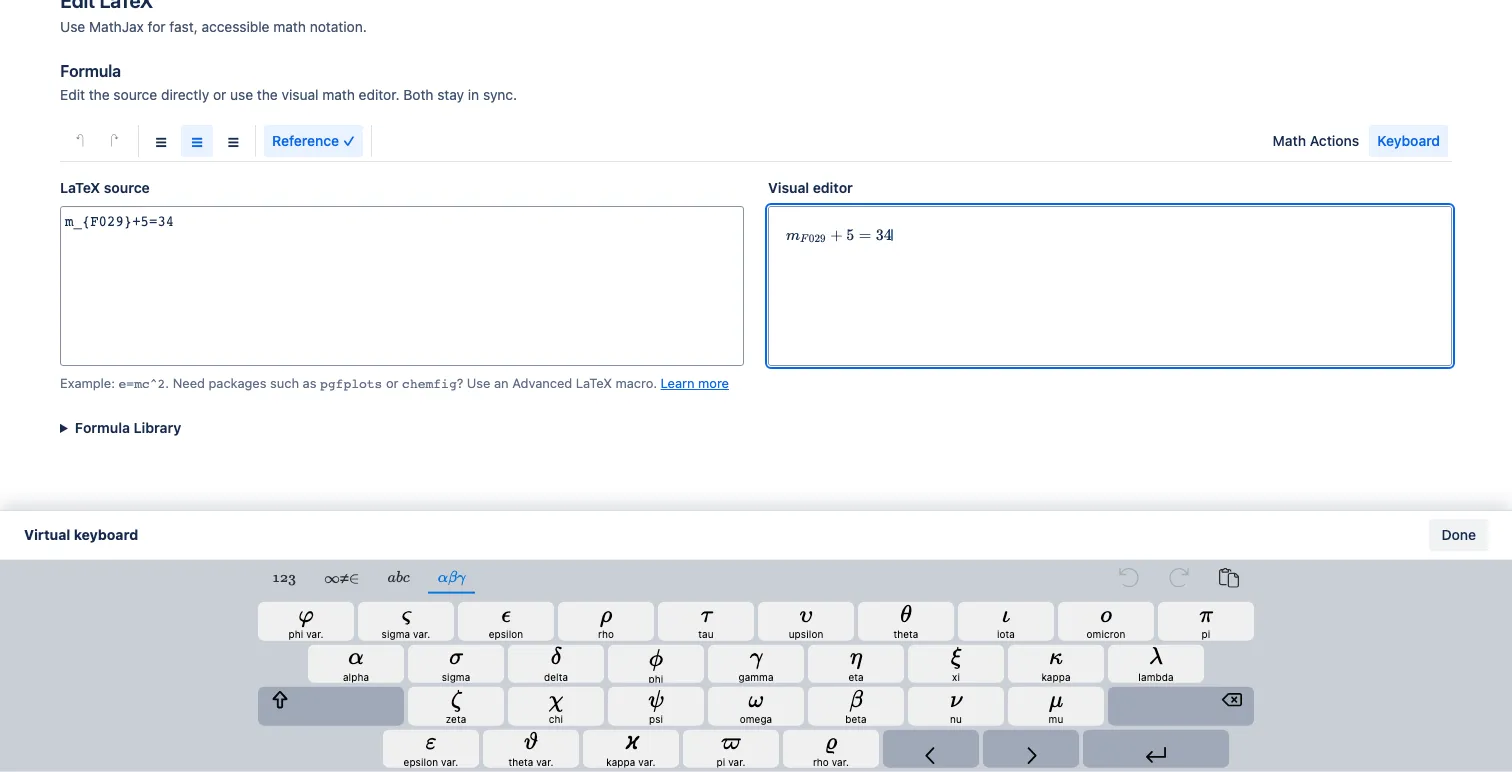
Task: Click inside the Visual editor field
Action: coord(1110,286)
